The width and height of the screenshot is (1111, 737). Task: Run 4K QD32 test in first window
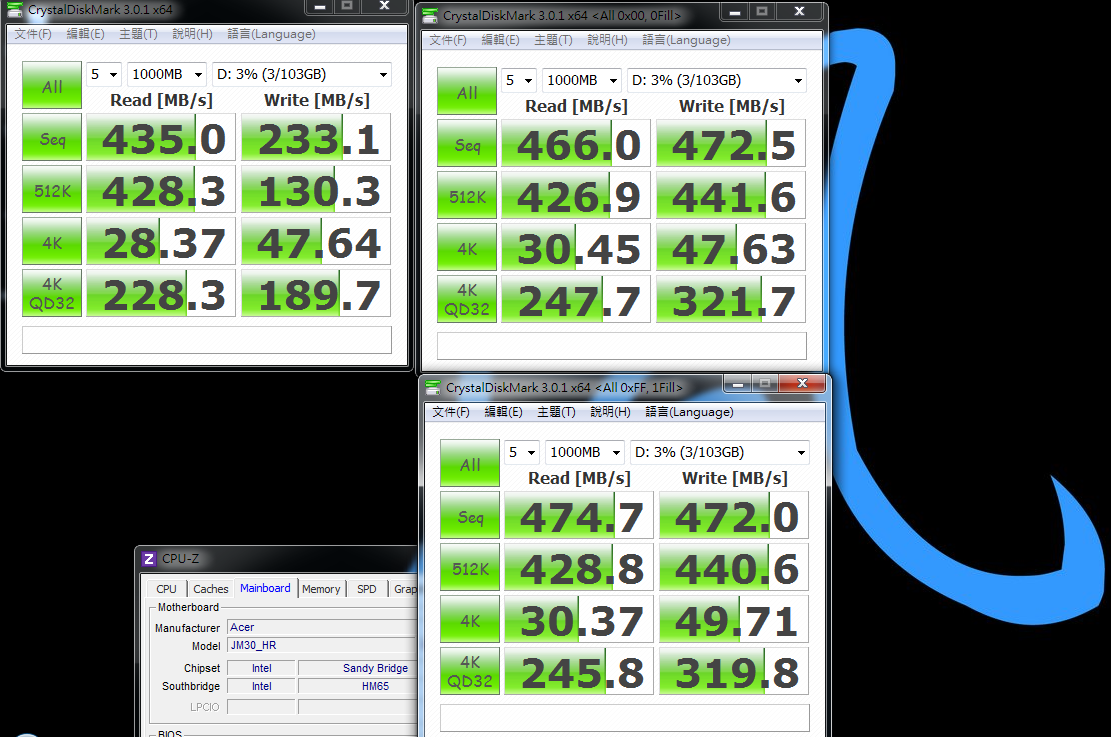[52, 293]
